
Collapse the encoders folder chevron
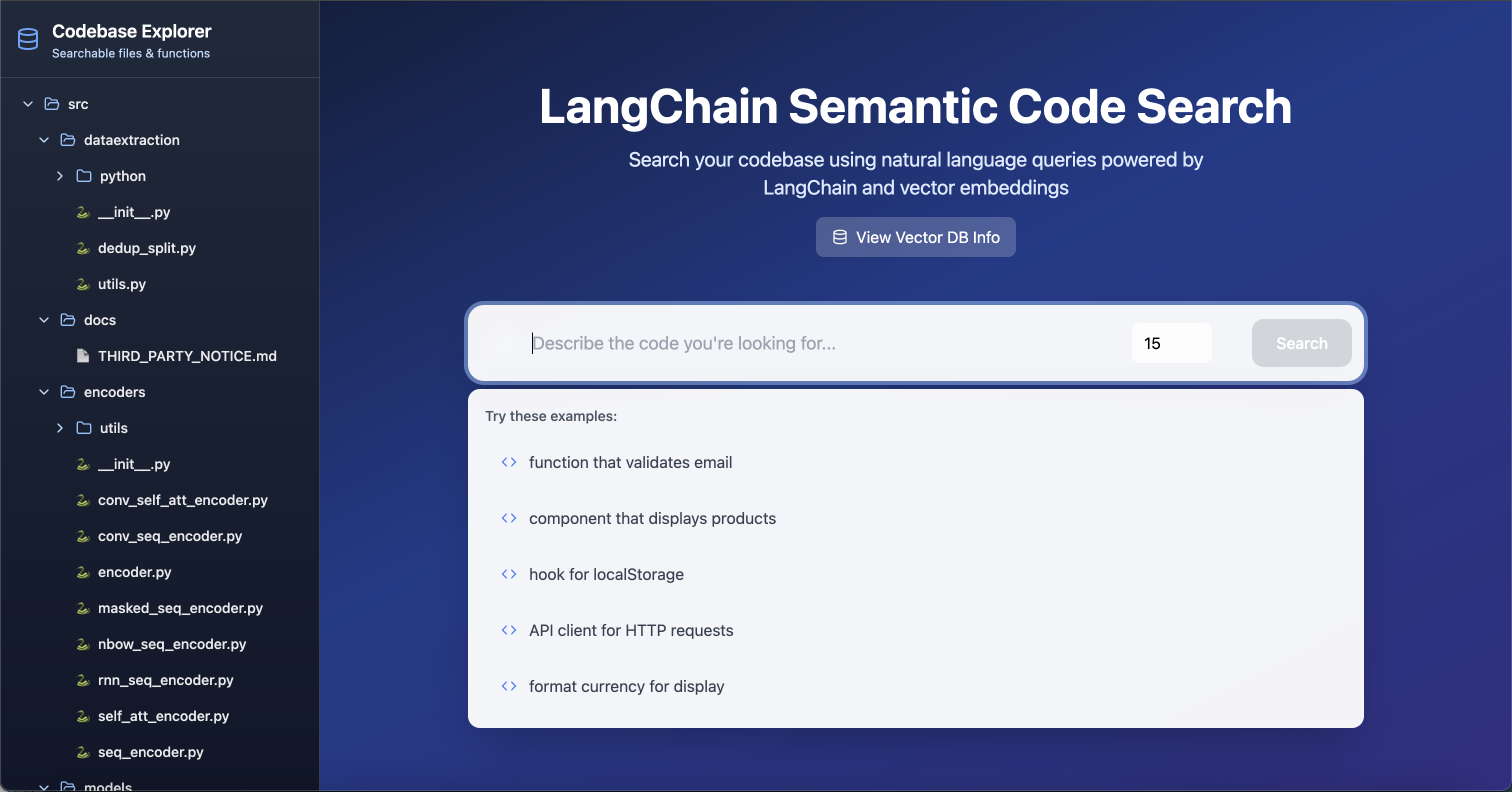[44, 392]
